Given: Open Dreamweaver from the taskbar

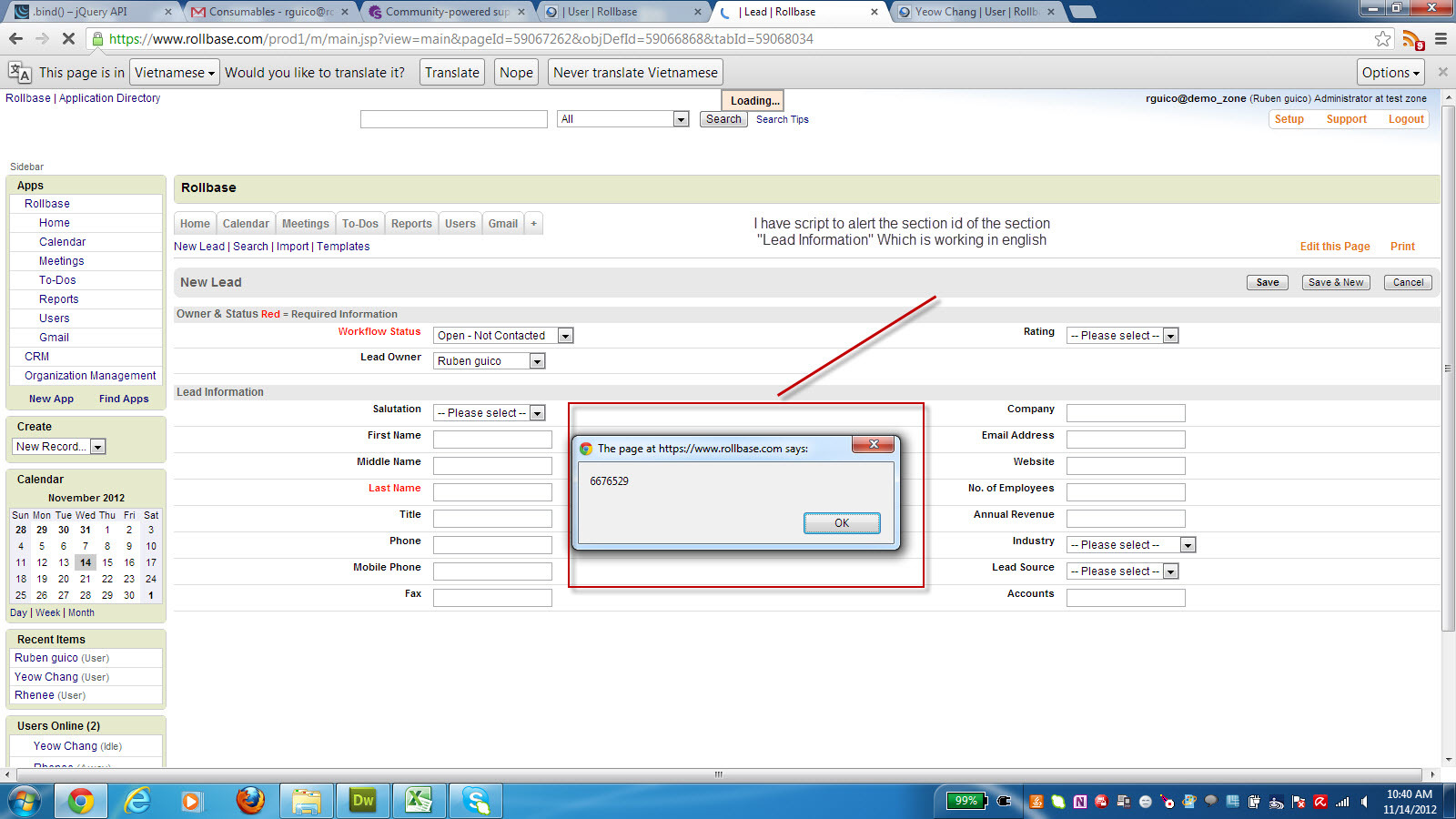Looking at the screenshot, I should [x=363, y=801].
